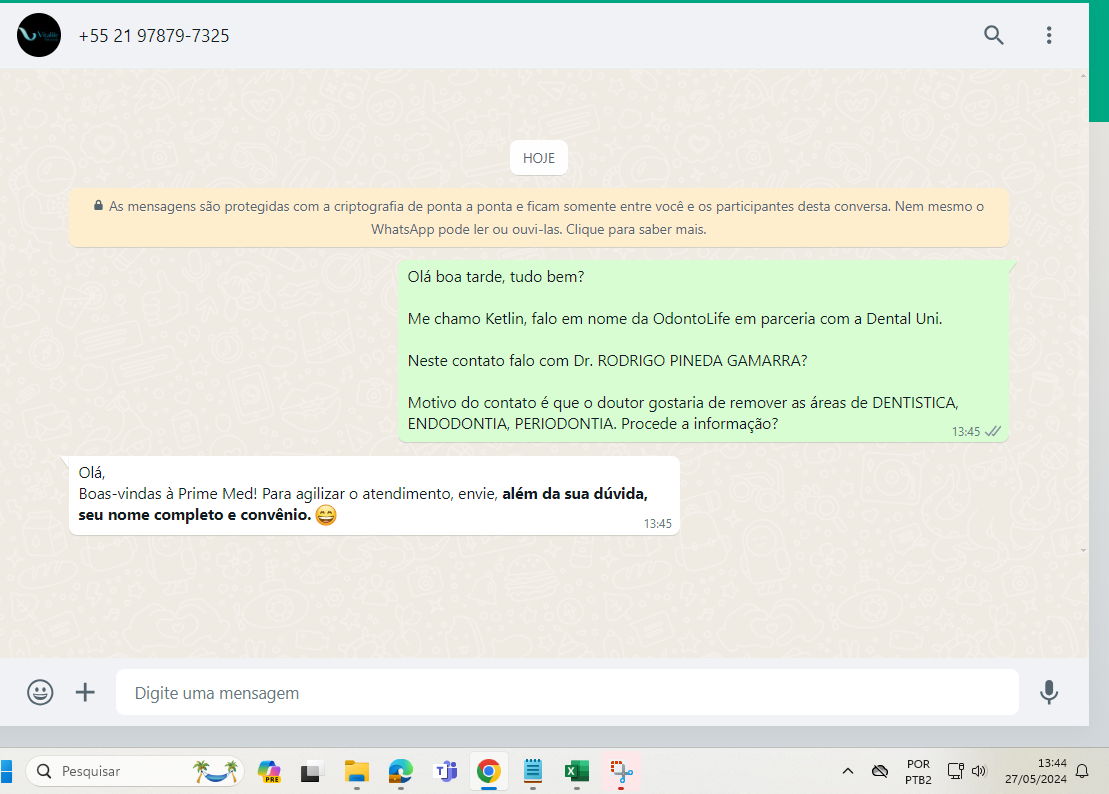Open the notifications bell in the taskbar
This screenshot has height=794, width=1109.
point(1082,771)
